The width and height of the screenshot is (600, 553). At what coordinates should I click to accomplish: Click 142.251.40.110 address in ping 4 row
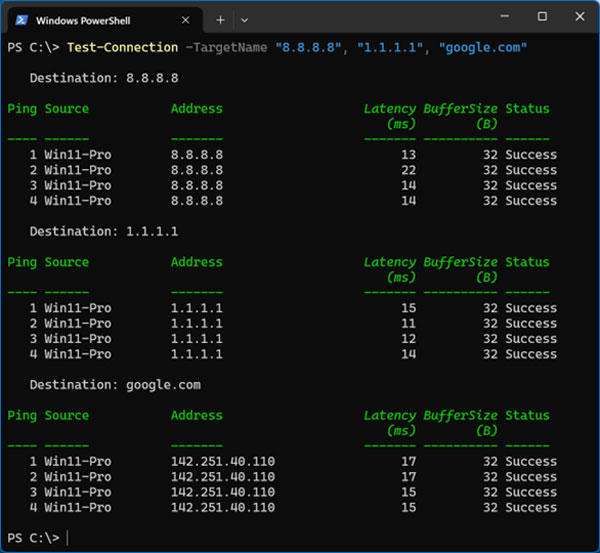tap(223, 507)
